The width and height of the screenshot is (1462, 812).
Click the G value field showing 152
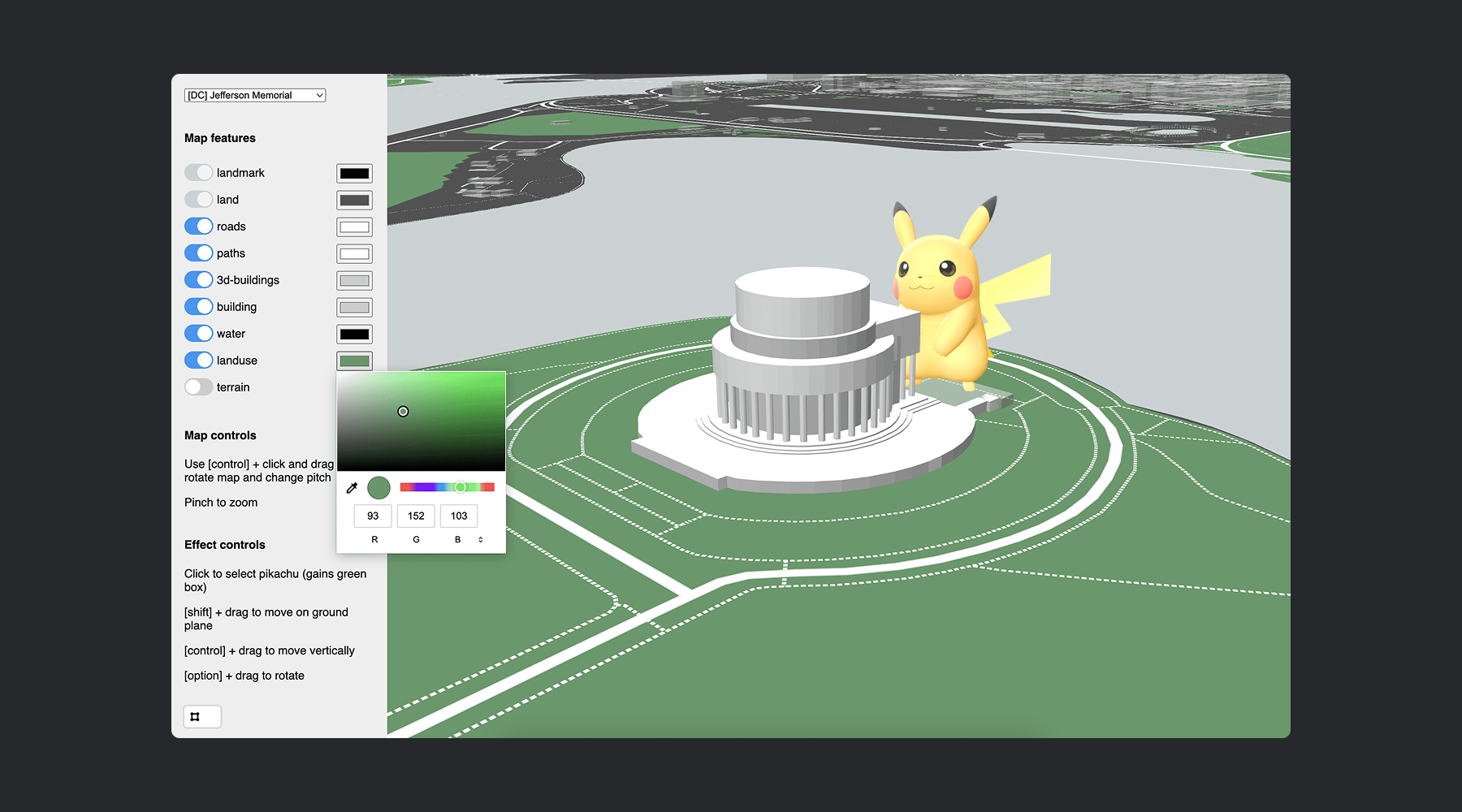click(416, 516)
